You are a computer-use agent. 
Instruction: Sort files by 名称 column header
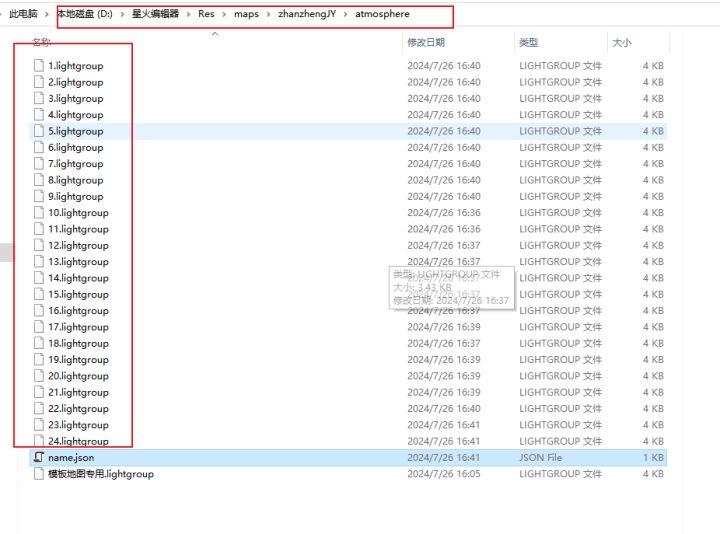(41, 42)
